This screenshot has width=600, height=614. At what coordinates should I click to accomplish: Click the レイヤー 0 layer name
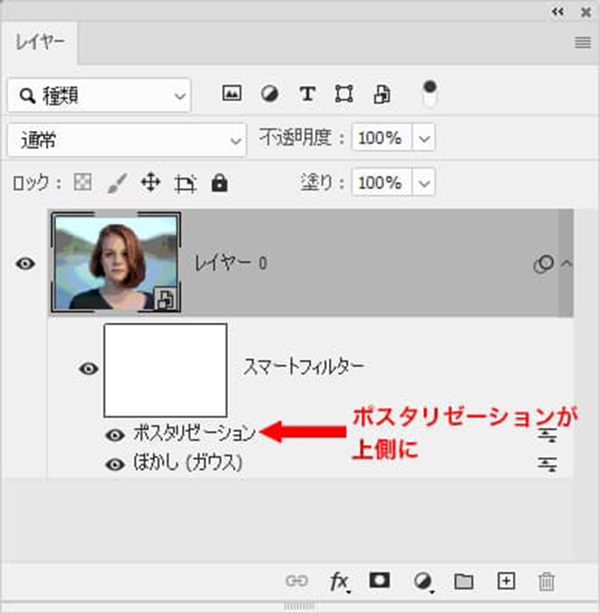(231, 263)
